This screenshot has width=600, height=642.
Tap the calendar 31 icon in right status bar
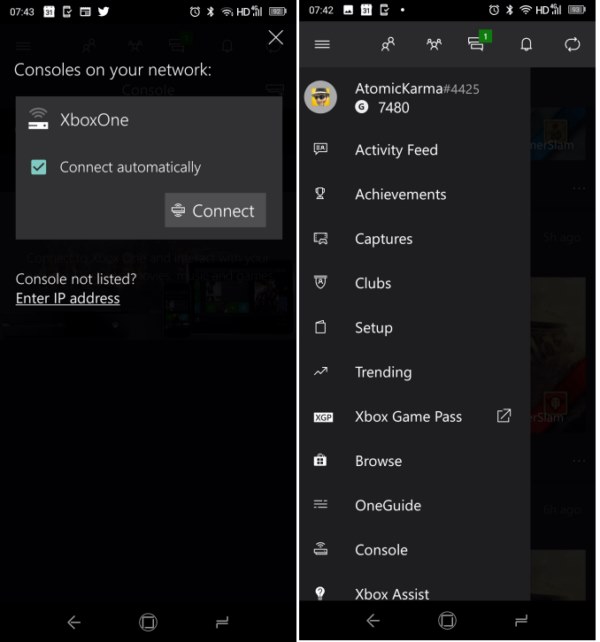tap(366, 10)
